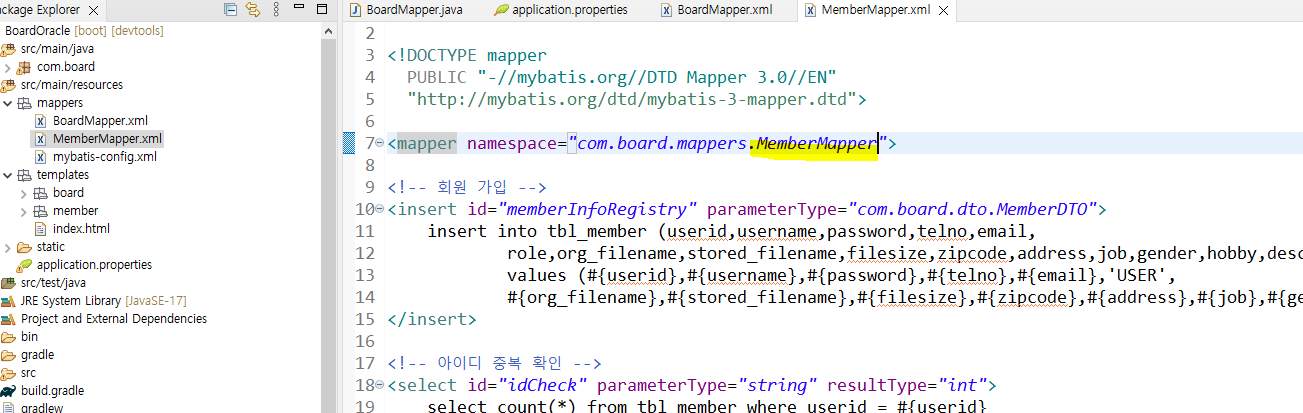This screenshot has width=1303, height=413.
Task: Click the leaf icon on application.properties tab
Action: [500, 10]
